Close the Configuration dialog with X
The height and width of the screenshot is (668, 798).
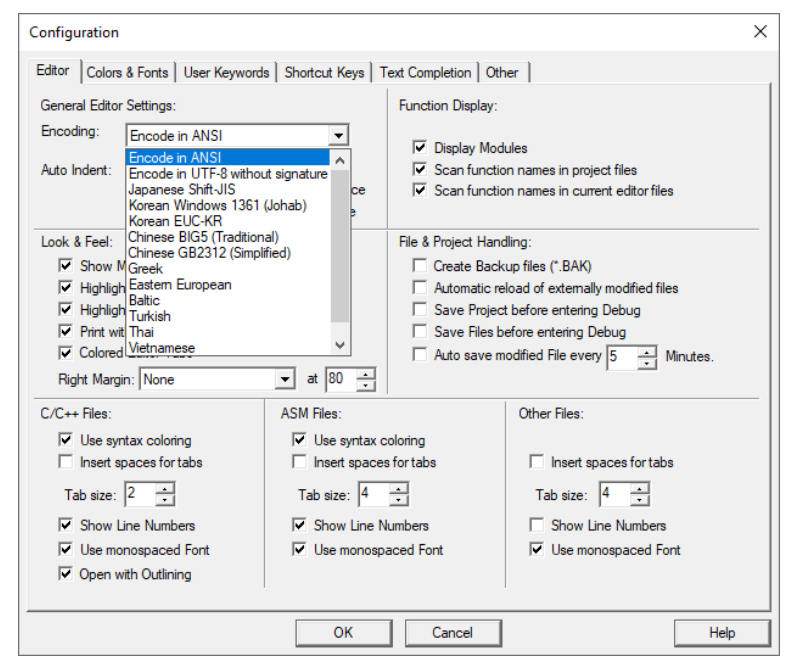[x=760, y=32]
